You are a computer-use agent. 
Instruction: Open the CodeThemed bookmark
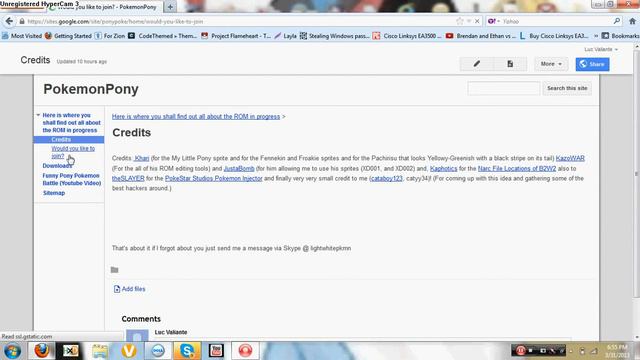click(x=162, y=36)
